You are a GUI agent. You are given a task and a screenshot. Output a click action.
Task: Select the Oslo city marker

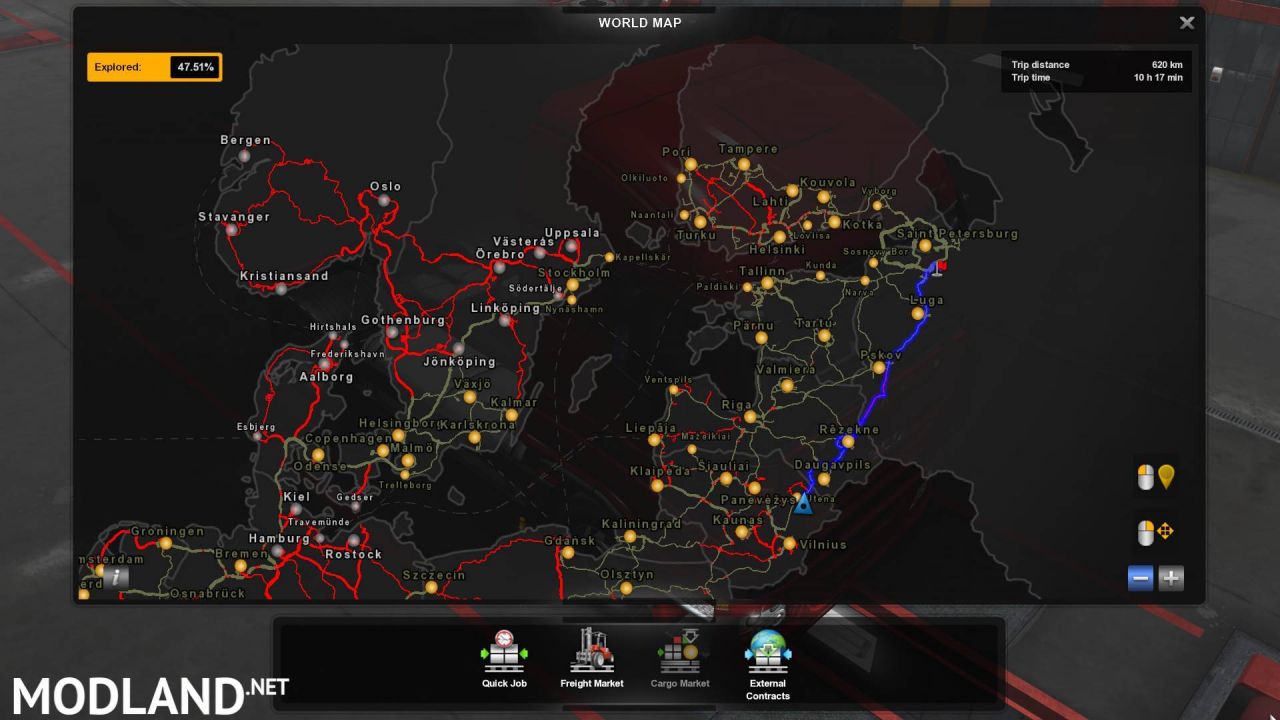click(x=384, y=201)
